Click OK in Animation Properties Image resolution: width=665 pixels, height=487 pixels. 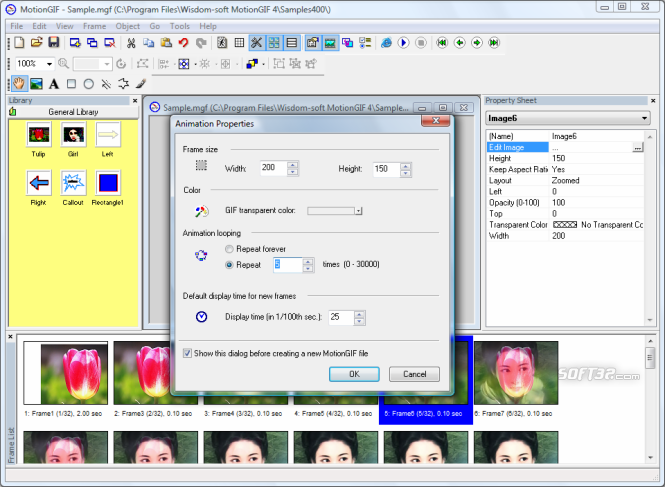[354, 374]
